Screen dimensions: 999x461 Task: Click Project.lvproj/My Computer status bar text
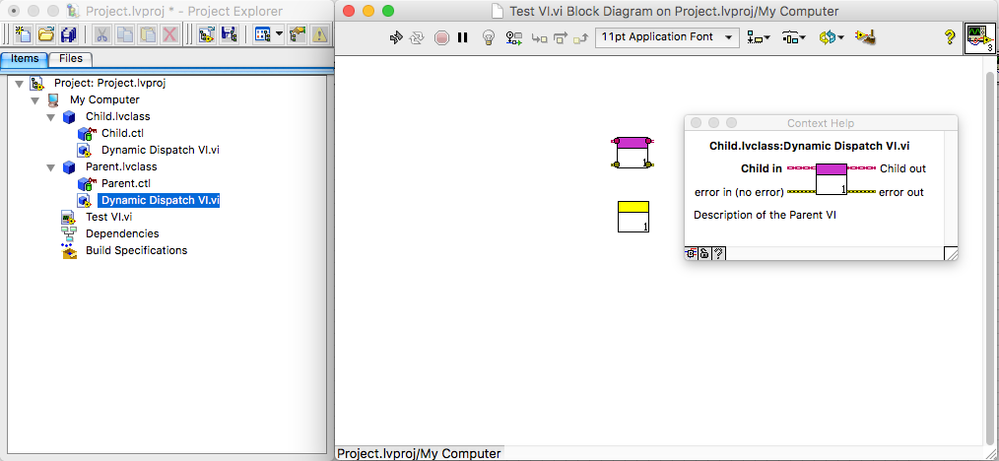pyautogui.click(x=419, y=453)
